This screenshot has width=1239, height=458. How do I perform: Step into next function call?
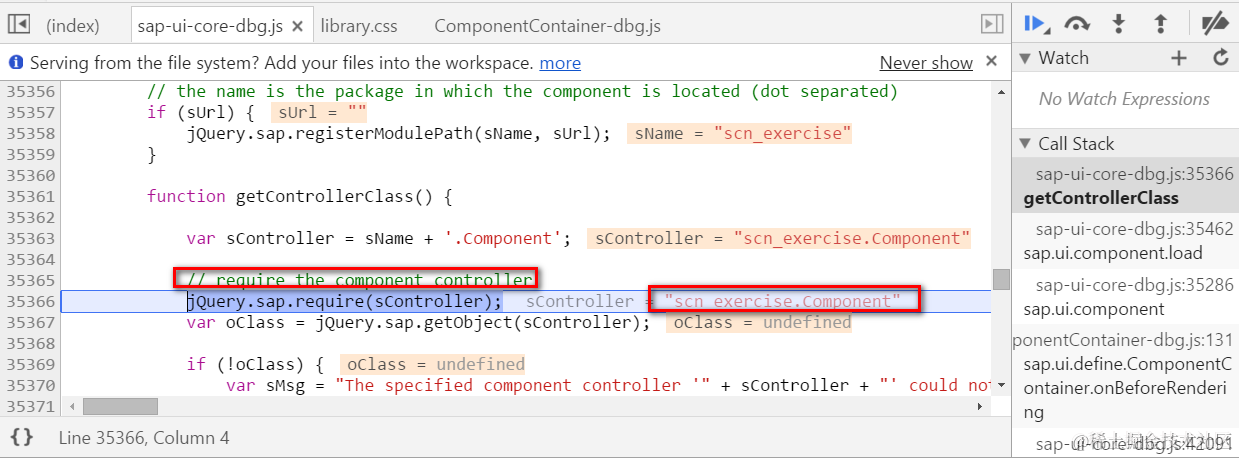1119,24
